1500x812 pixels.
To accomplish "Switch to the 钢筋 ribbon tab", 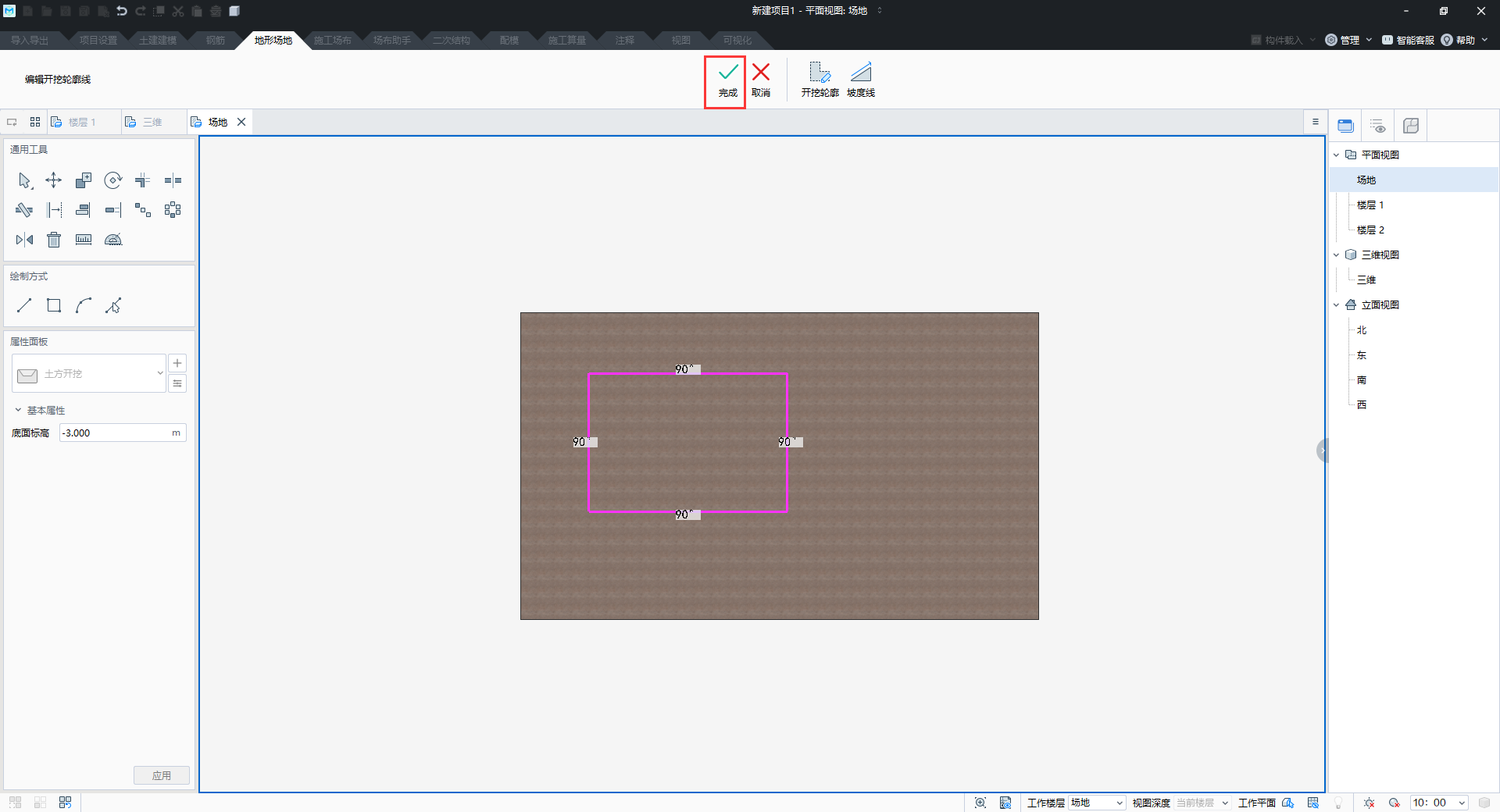I will pyautogui.click(x=216, y=40).
